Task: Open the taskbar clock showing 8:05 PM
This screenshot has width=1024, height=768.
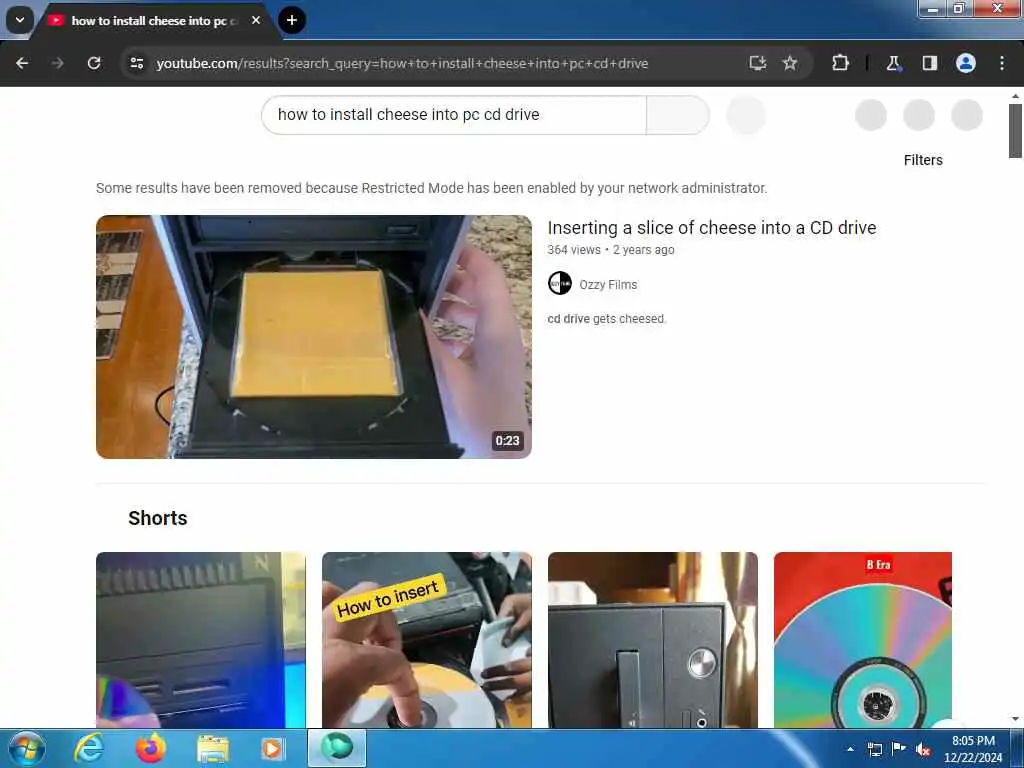Action: click(973, 749)
